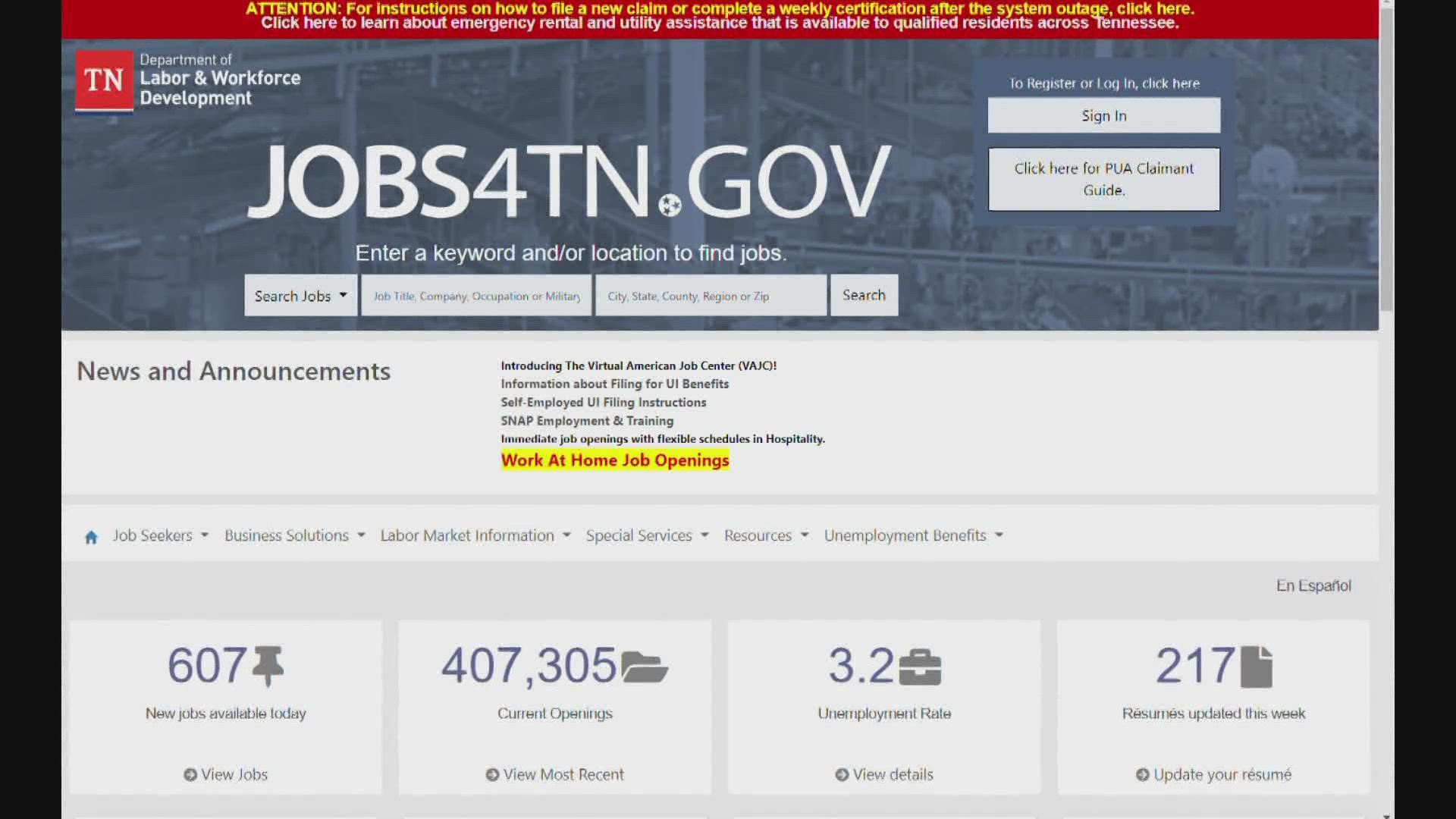Image resolution: width=1456 pixels, height=819 pixels.
Task: Click the home/house navigation icon
Action: tap(90, 536)
